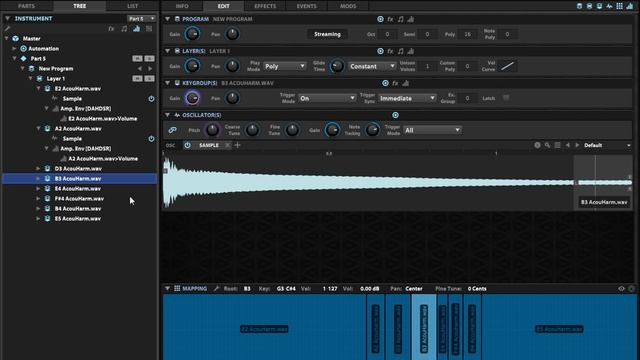Click the target icon in Oscillator(s) header
Image resolution: width=640 pixels, height=360 pixels.
coord(395,115)
